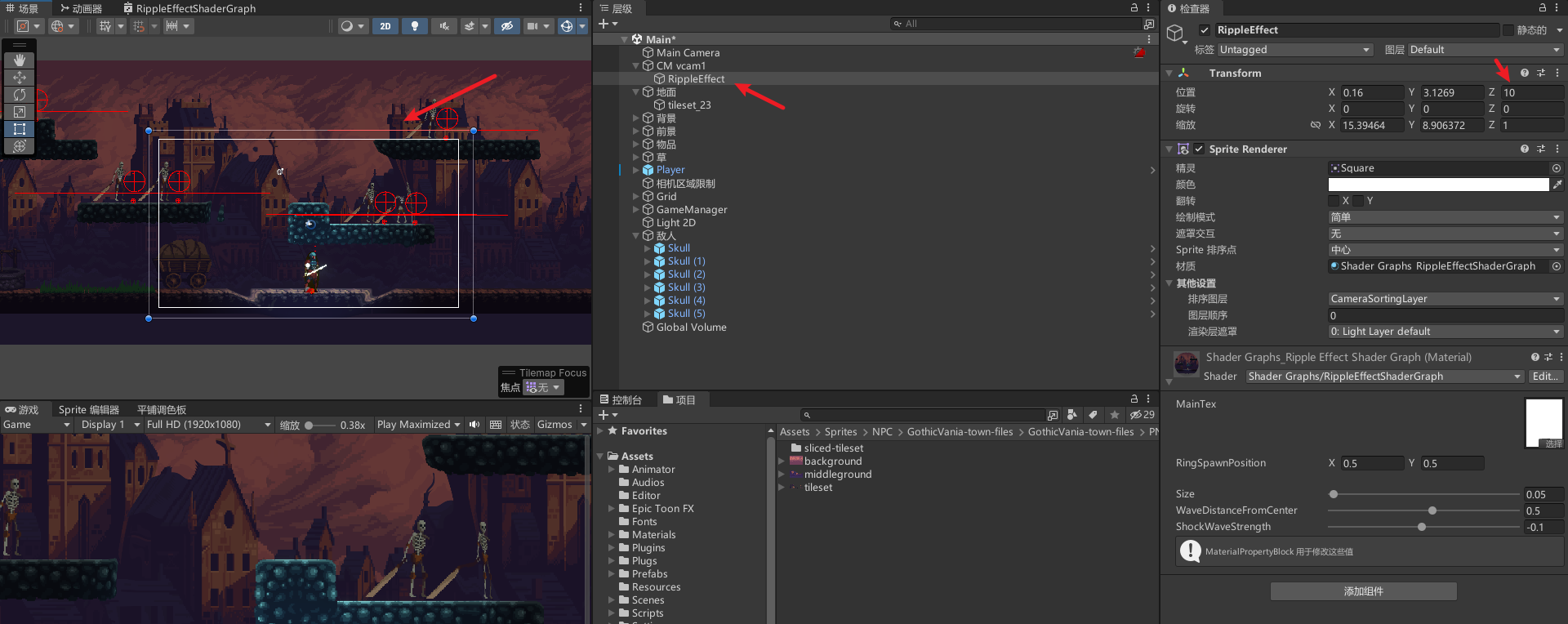Open Scene camera settings icon

[532, 26]
